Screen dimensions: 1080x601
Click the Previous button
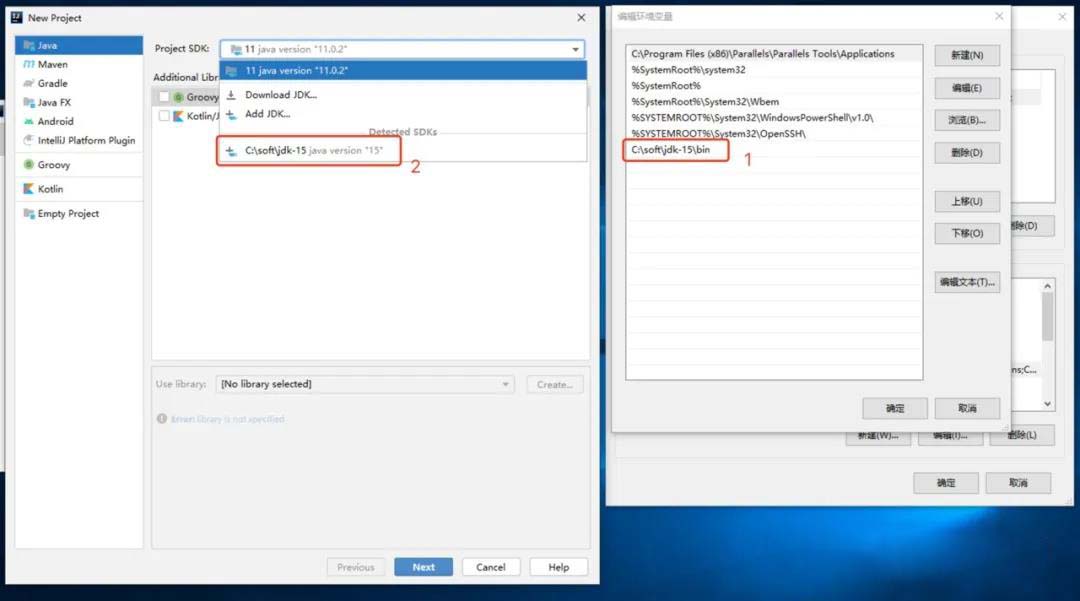coord(355,567)
